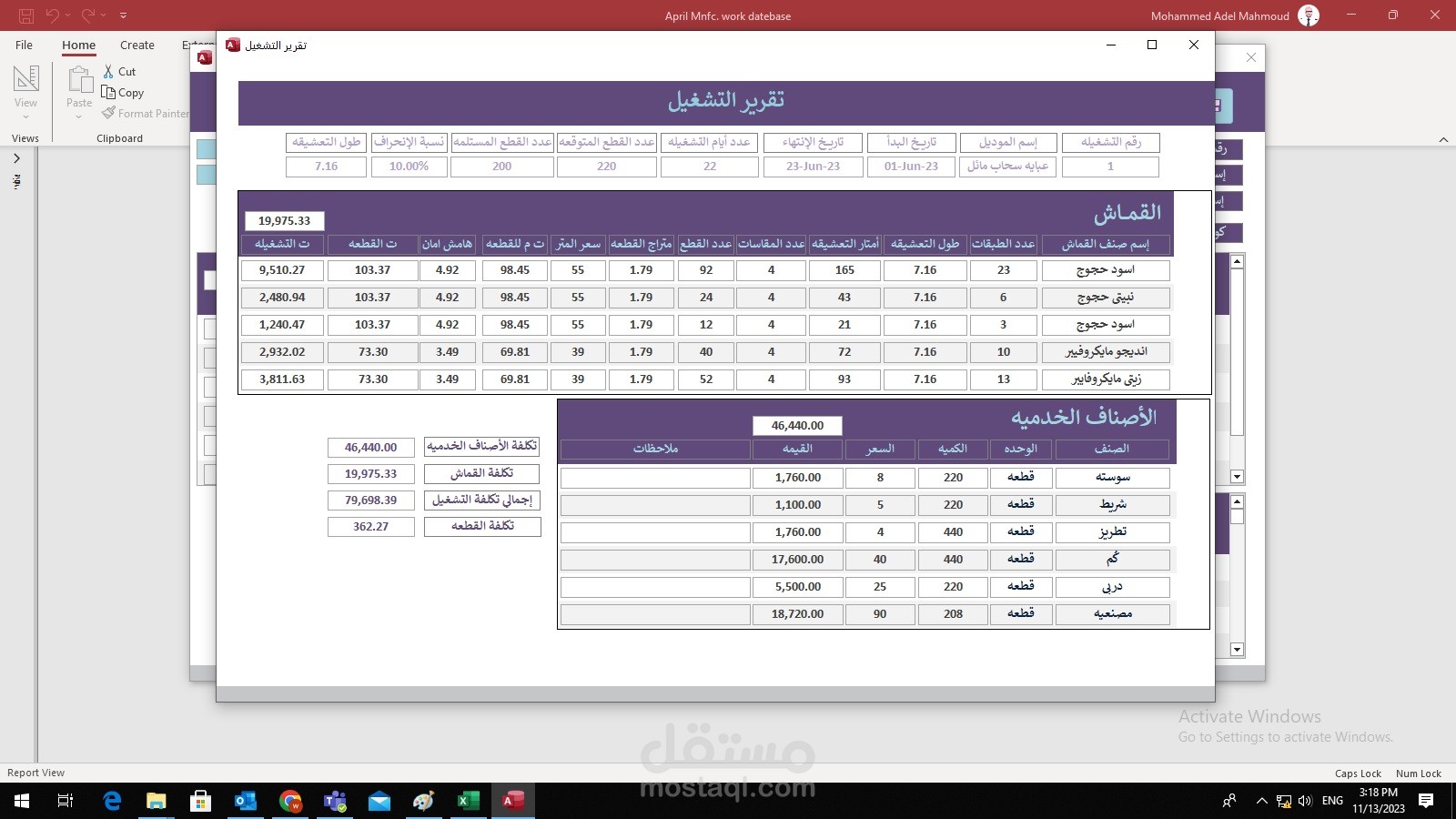The width and height of the screenshot is (1456, 819).
Task: Click scroll down arrow of upper background list
Action: point(1237,477)
